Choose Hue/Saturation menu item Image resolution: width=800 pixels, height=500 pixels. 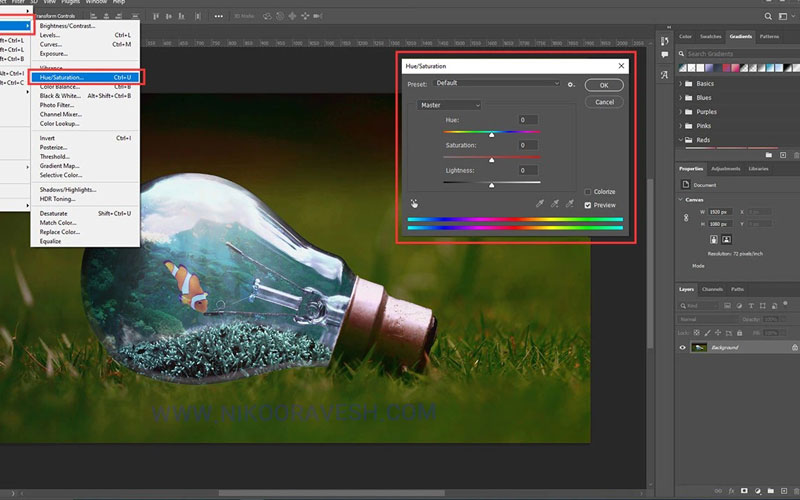[x=85, y=78]
